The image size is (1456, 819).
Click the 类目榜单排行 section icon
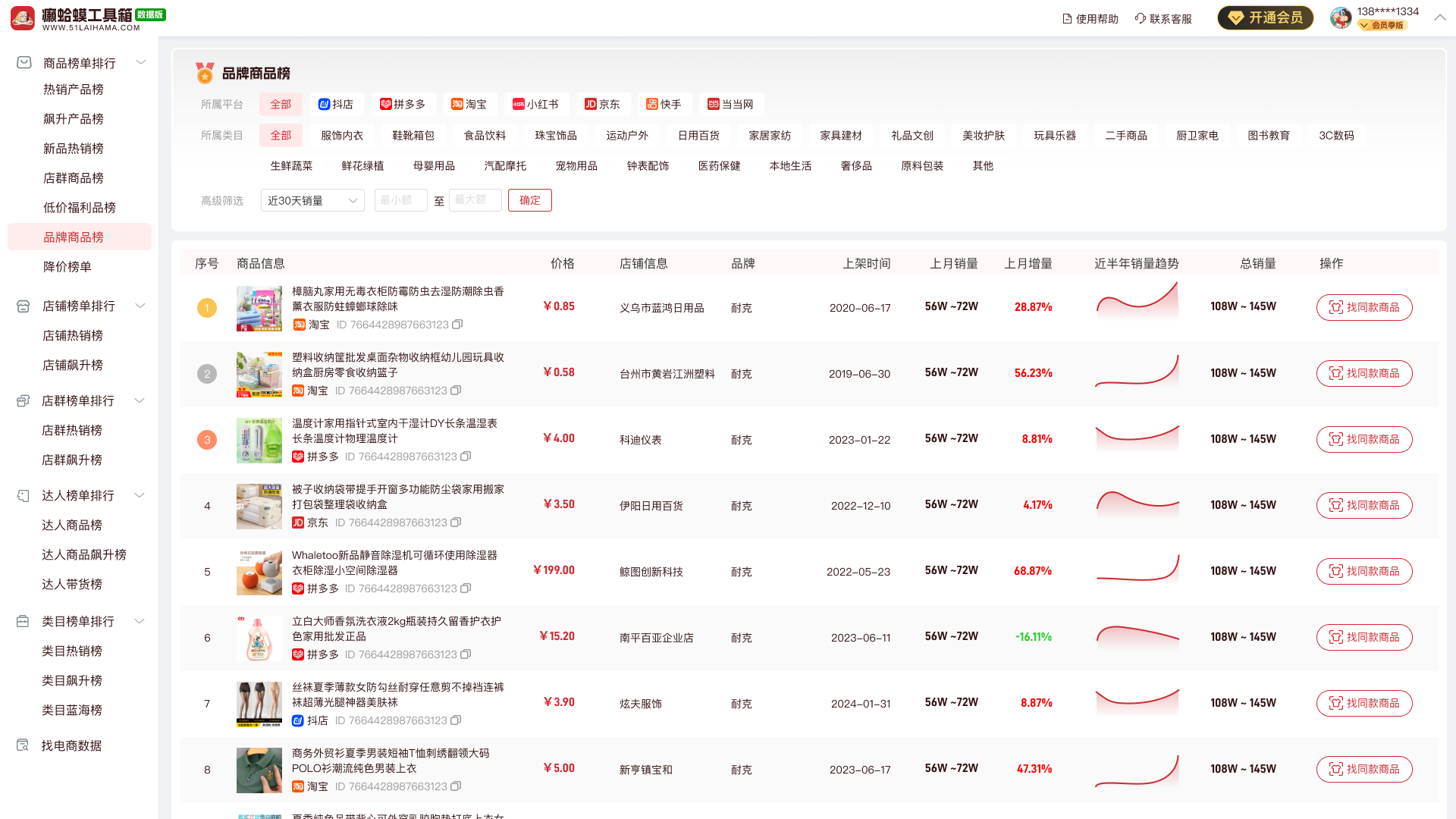(23, 621)
